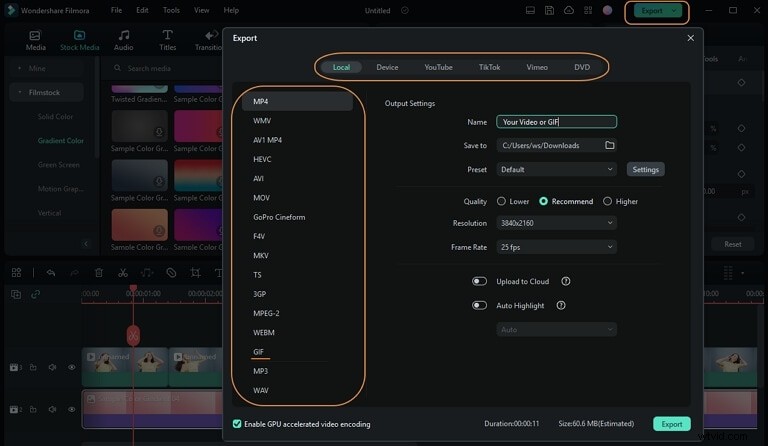Uncheck Enable GPU accelerated video encoding
Image resolution: width=768 pixels, height=446 pixels.
[237, 424]
